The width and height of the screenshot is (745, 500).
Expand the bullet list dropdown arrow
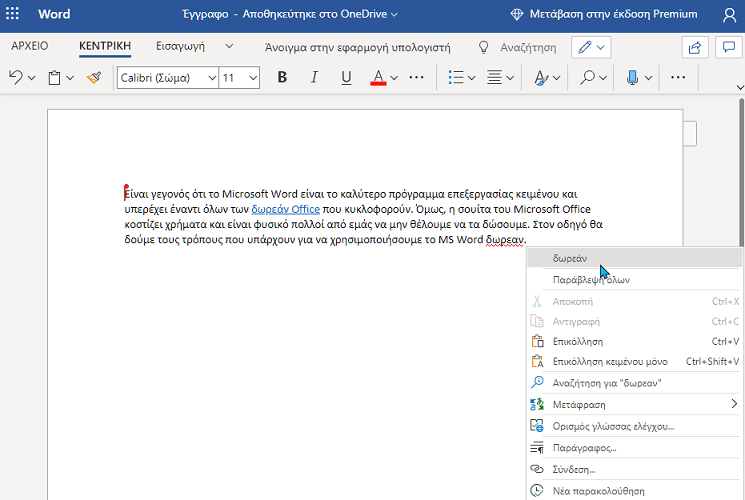pos(471,77)
